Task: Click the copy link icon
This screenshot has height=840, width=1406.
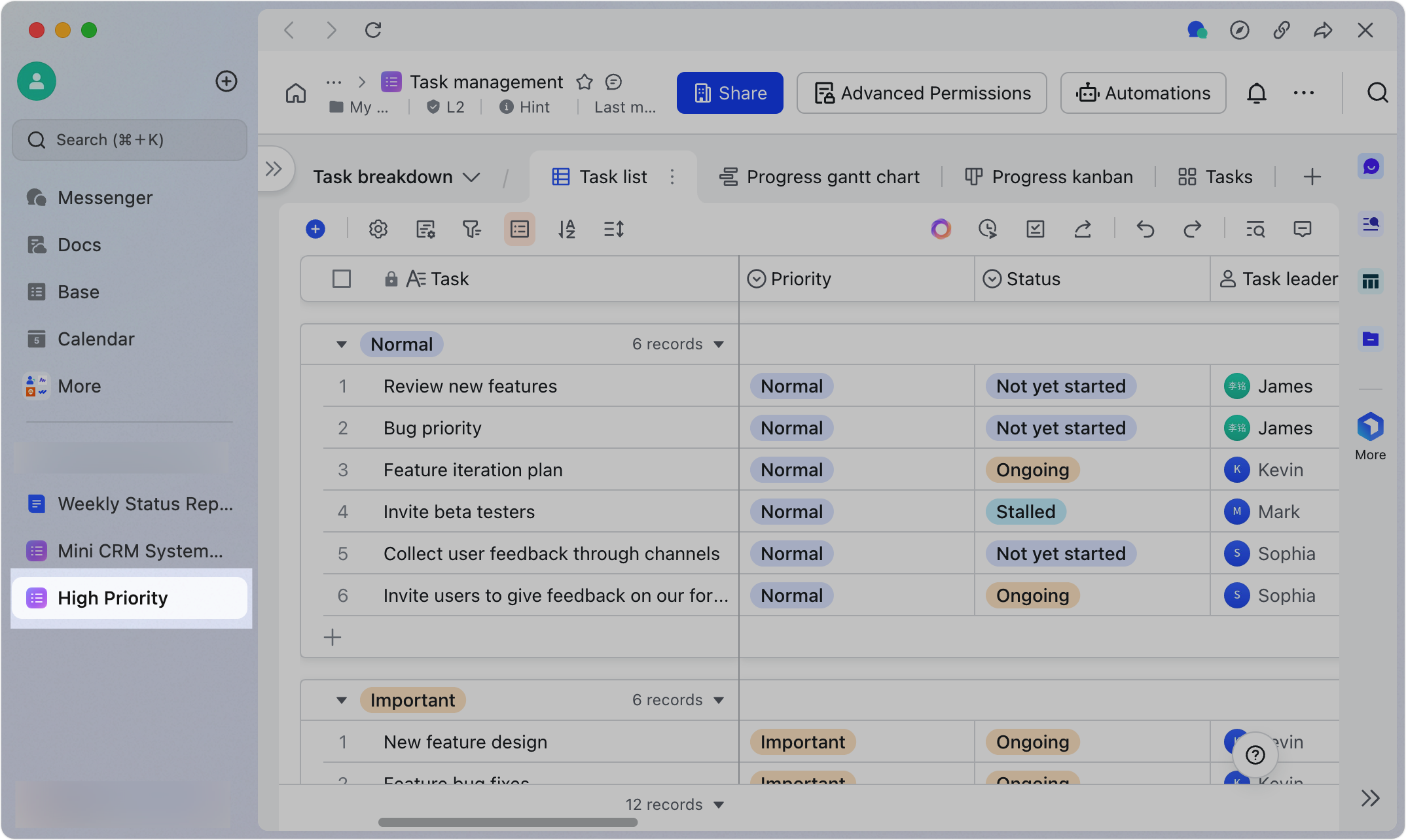Action: point(1282,30)
